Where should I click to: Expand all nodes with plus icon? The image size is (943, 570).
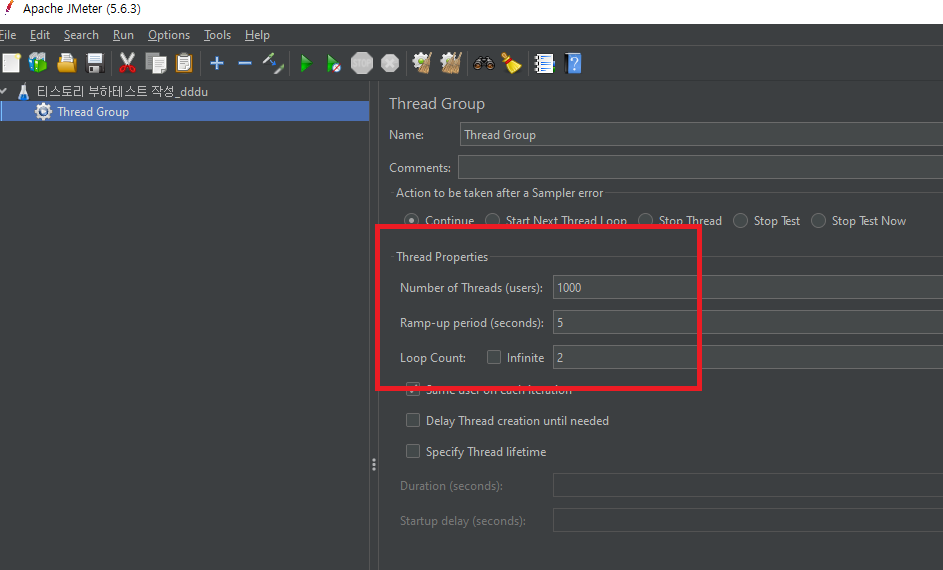click(217, 63)
